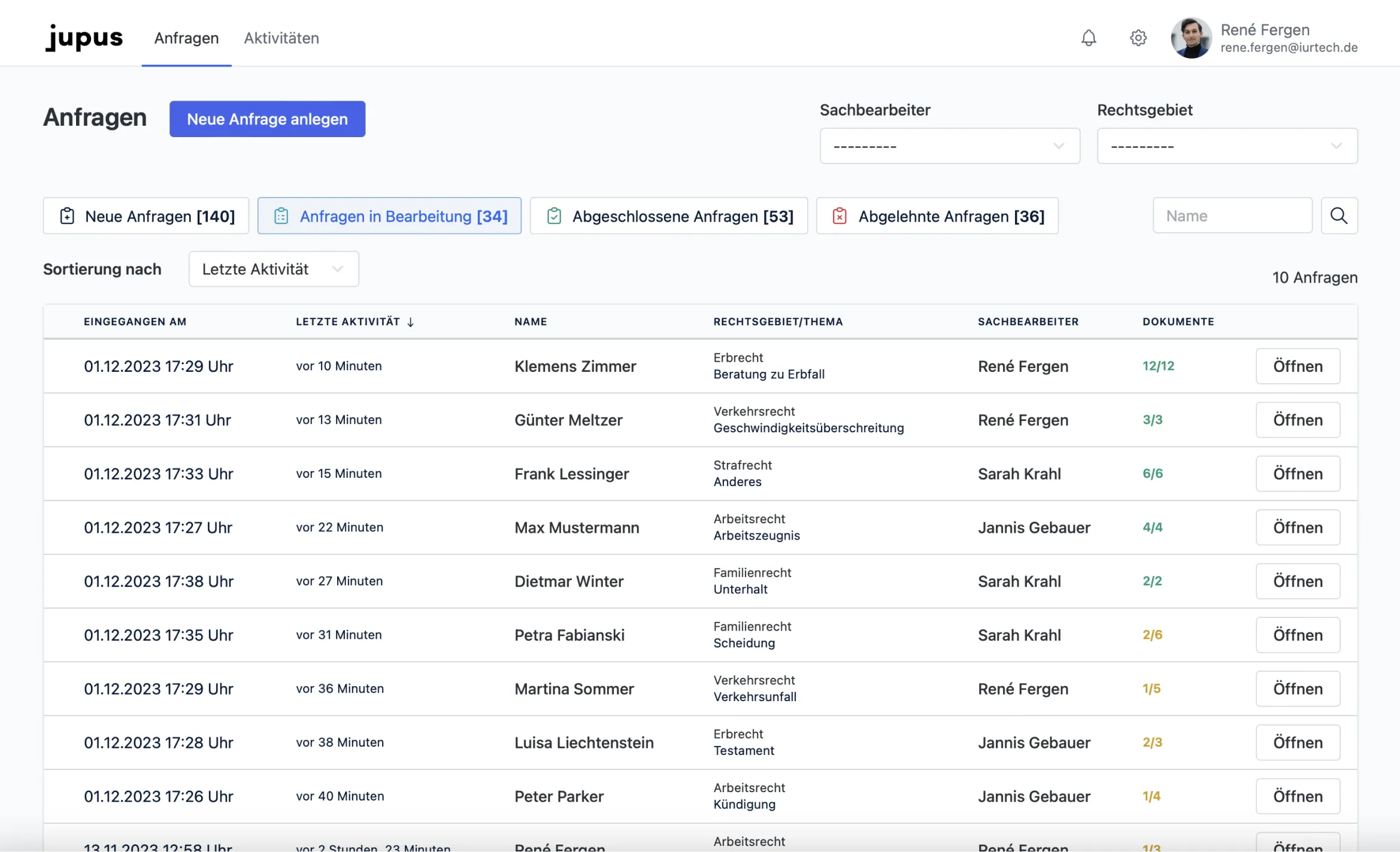Open the Martina Sommer request with Öffnen
The height and width of the screenshot is (852, 1400).
(1297, 689)
